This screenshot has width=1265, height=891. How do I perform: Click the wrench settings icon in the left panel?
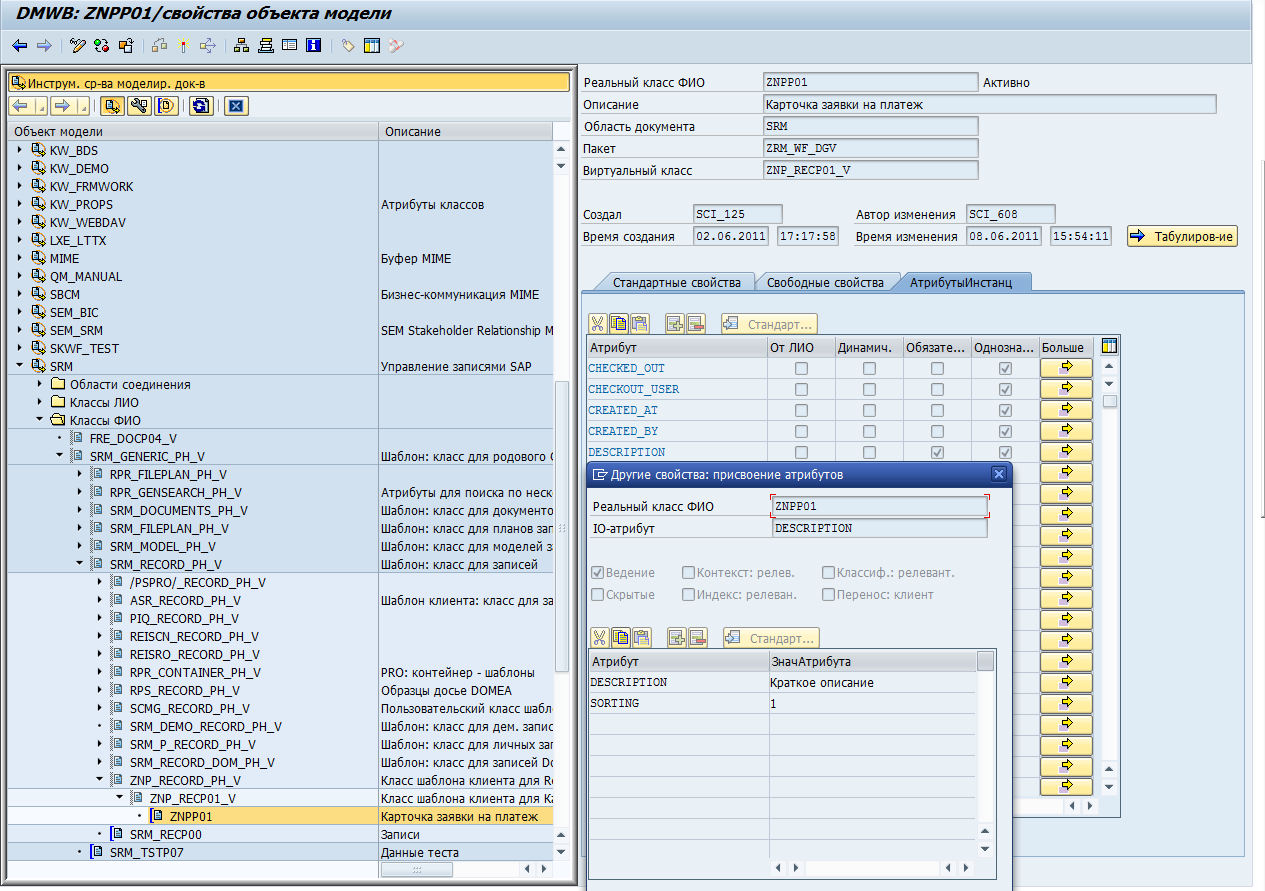coord(139,106)
